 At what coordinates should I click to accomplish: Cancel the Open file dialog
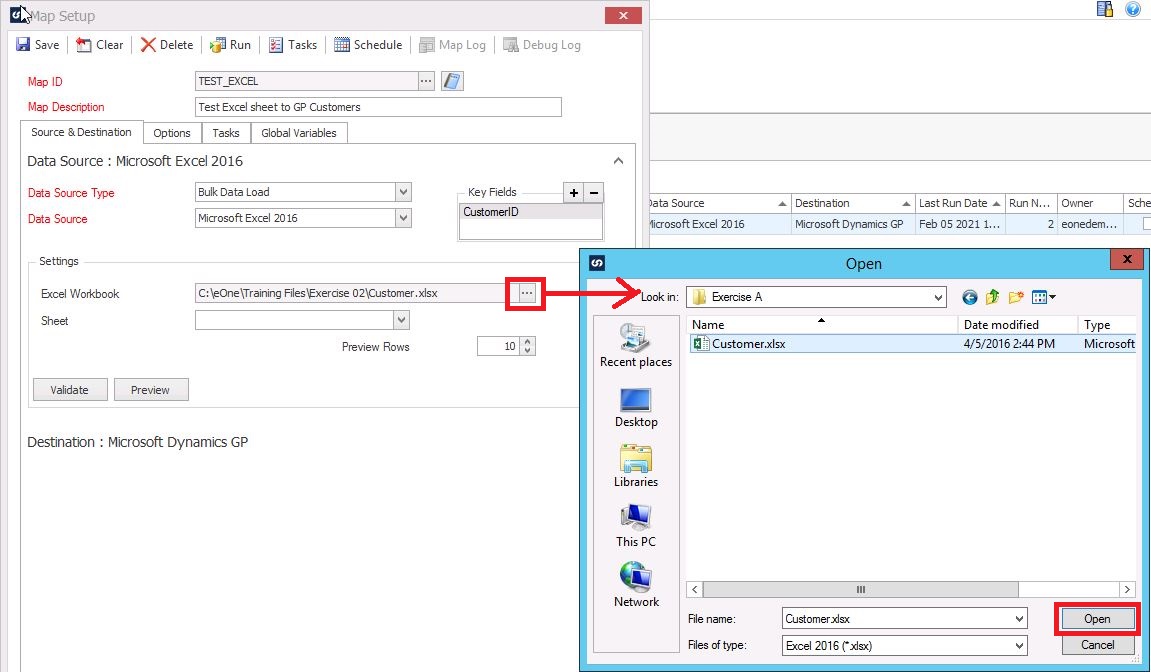click(x=1097, y=646)
